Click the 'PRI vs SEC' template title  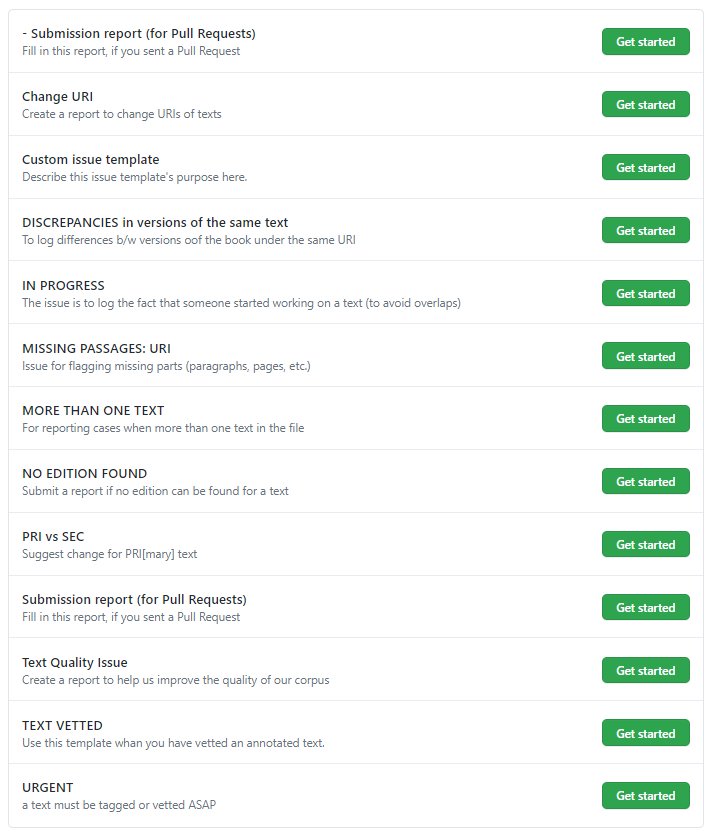53,537
